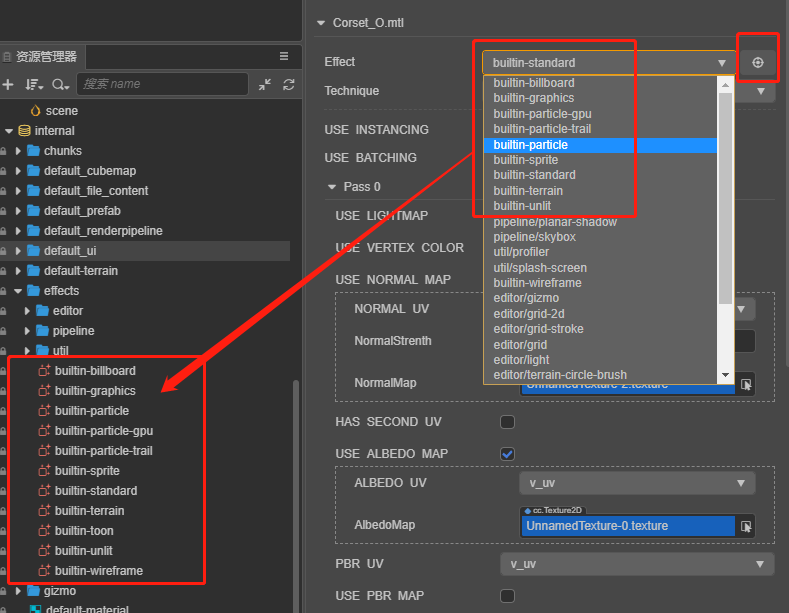
Task: Click the effect list scroll down arrow
Action: [725, 375]
